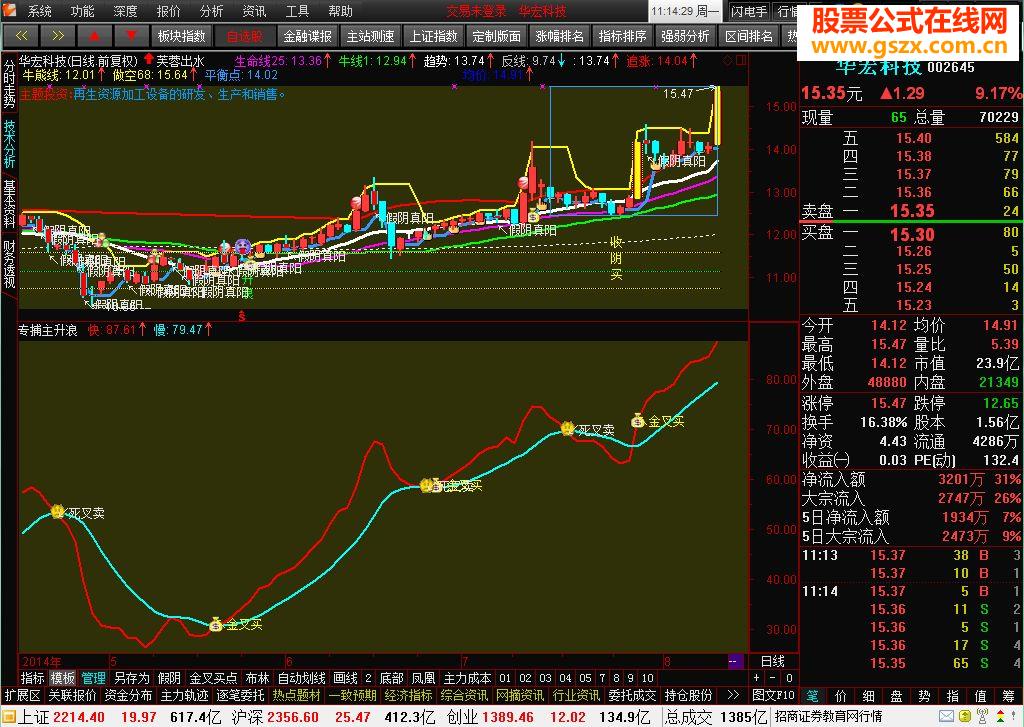Image resolution: width=1024 pixels, height=727 pixels.
Task: Open the 持仓股份 tab
Action: tap(688, 695)
